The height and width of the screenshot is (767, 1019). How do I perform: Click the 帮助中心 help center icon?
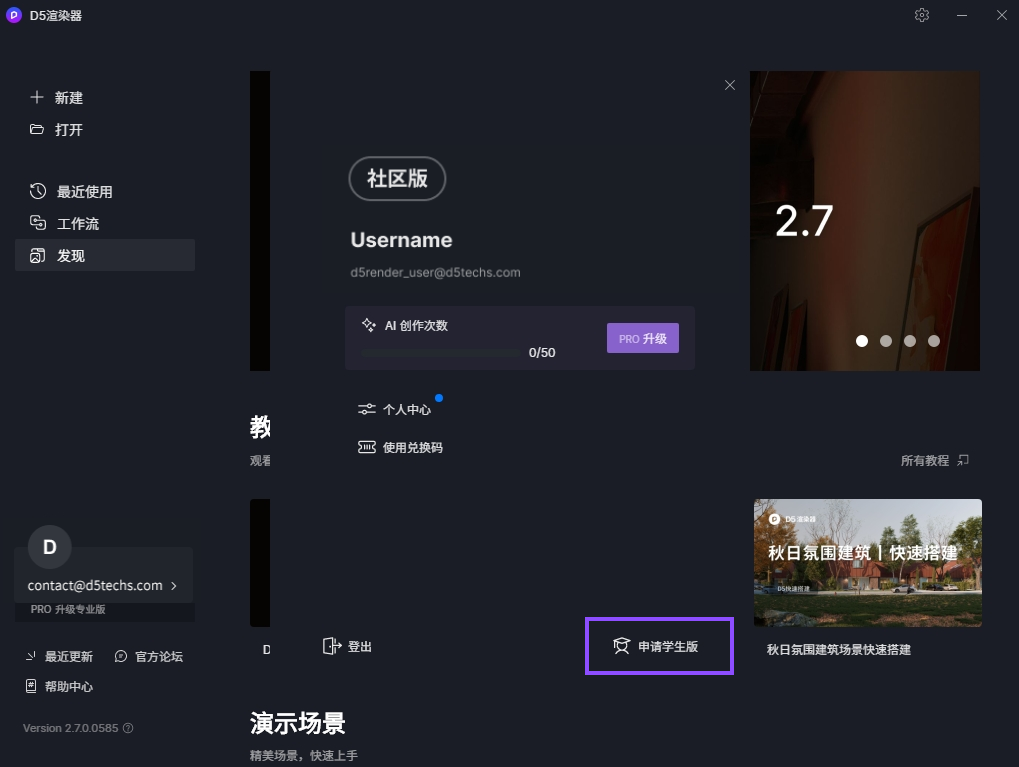(x=29, y=686)
